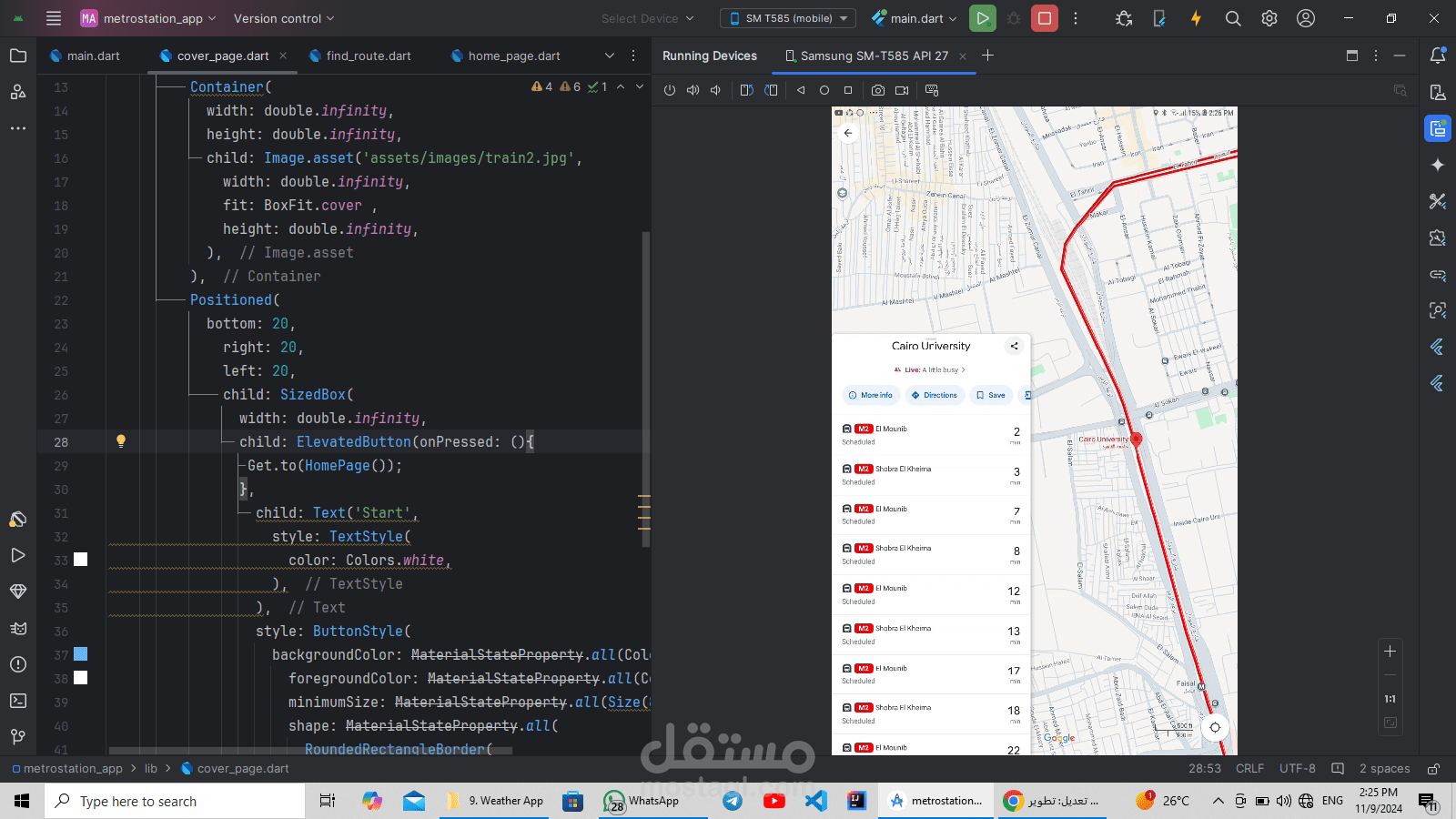Click the attach debugger bug icon
1456x819 pixels.
1124,18
